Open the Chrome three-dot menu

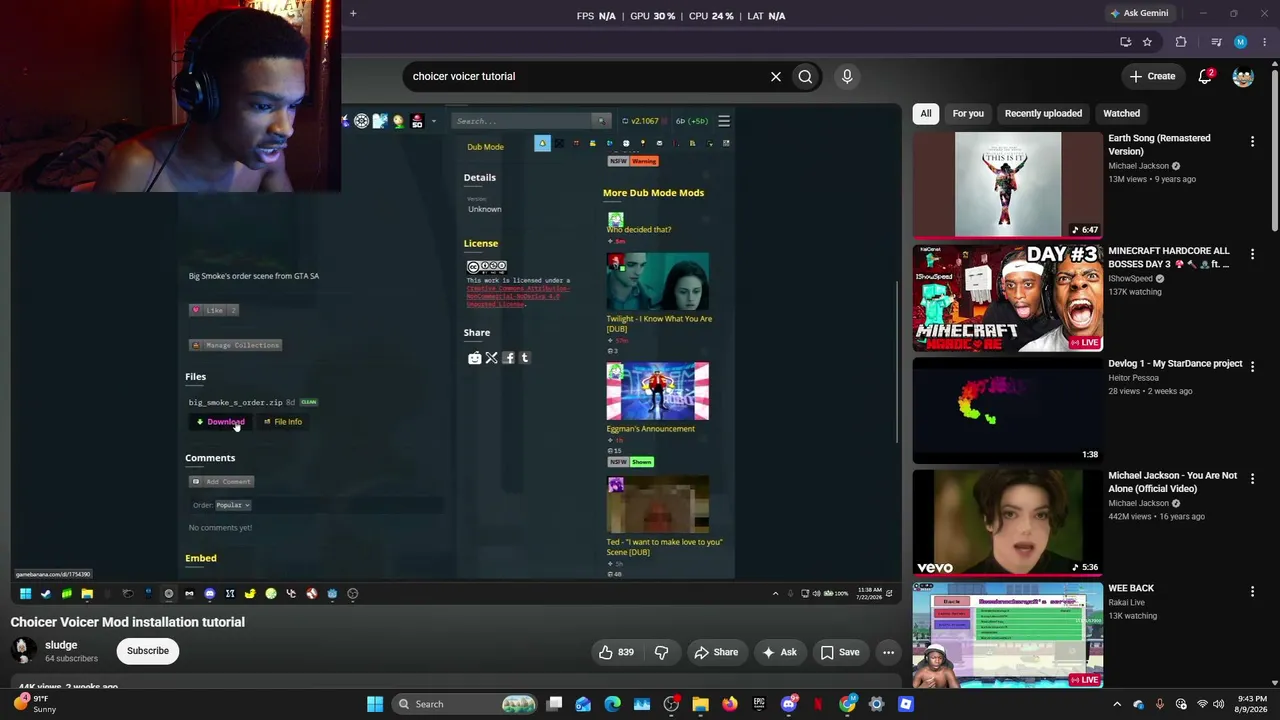(x=1265, y=42)
